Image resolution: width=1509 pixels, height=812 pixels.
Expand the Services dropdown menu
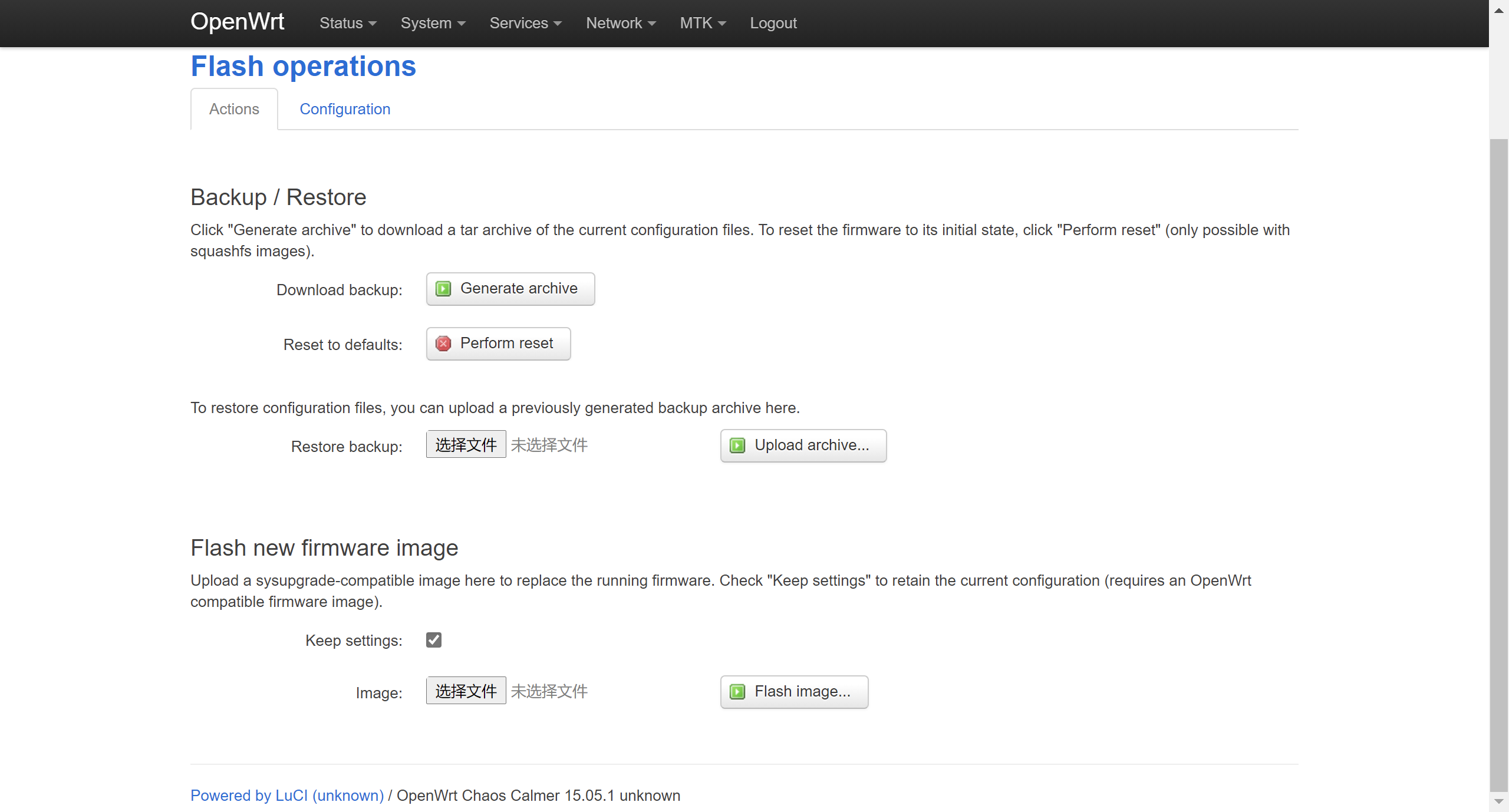tap(525, 23)
